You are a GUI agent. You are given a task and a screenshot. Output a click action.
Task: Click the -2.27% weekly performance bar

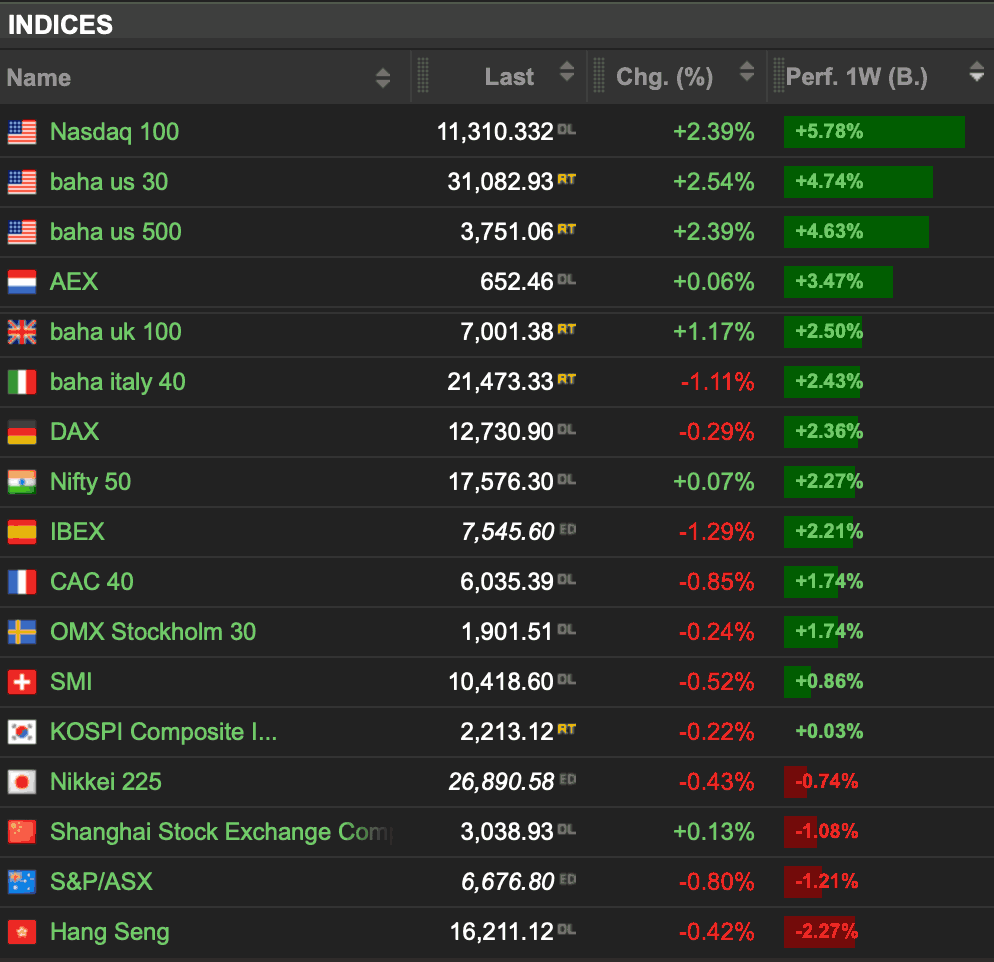pyautogui.click(x=820, y=932)
